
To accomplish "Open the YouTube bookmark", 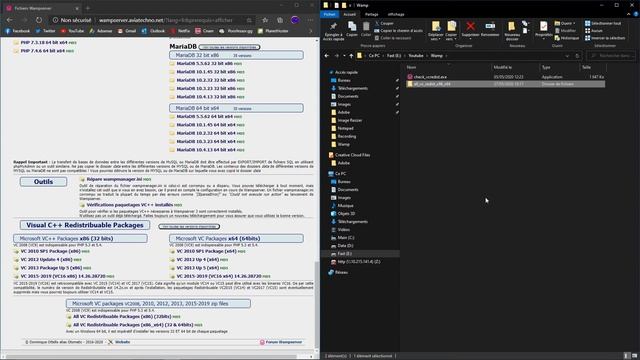I will (72, 31).
